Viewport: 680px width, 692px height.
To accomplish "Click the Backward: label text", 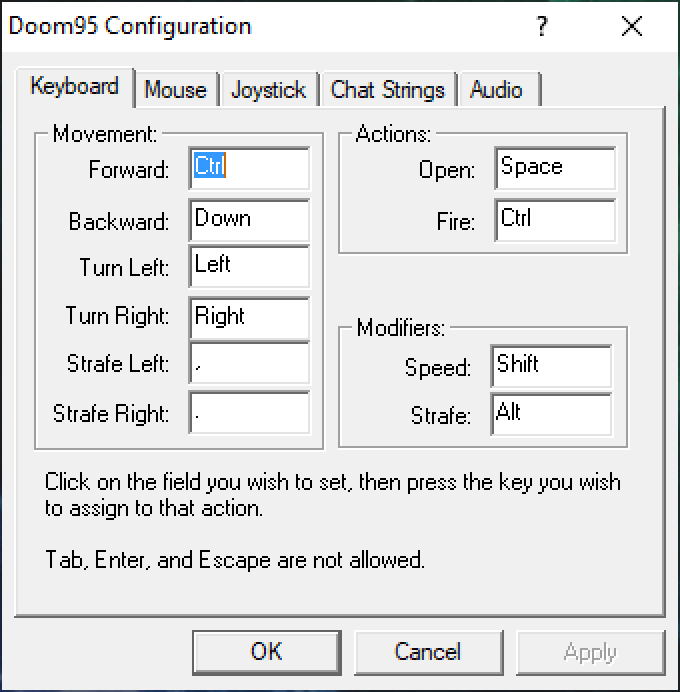I will click(119, 221).
